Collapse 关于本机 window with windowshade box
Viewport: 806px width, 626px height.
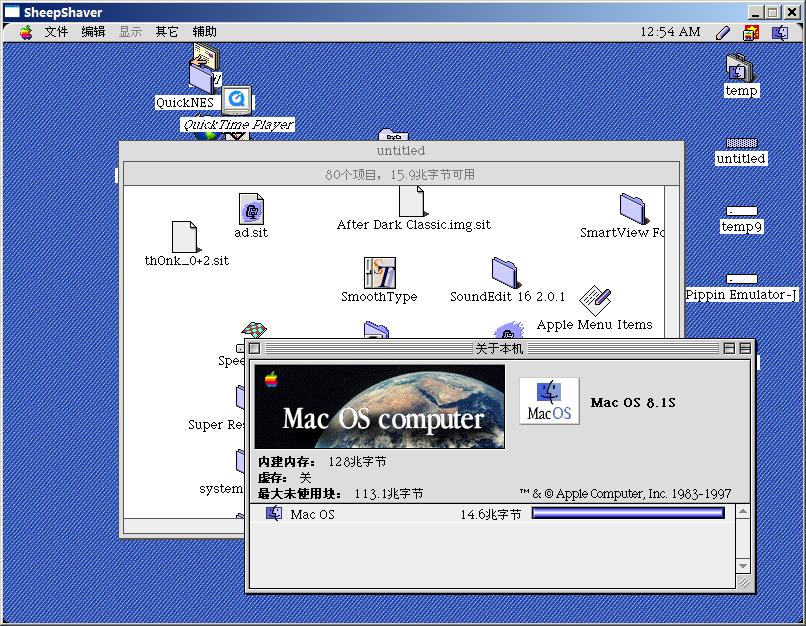point(745,348)
